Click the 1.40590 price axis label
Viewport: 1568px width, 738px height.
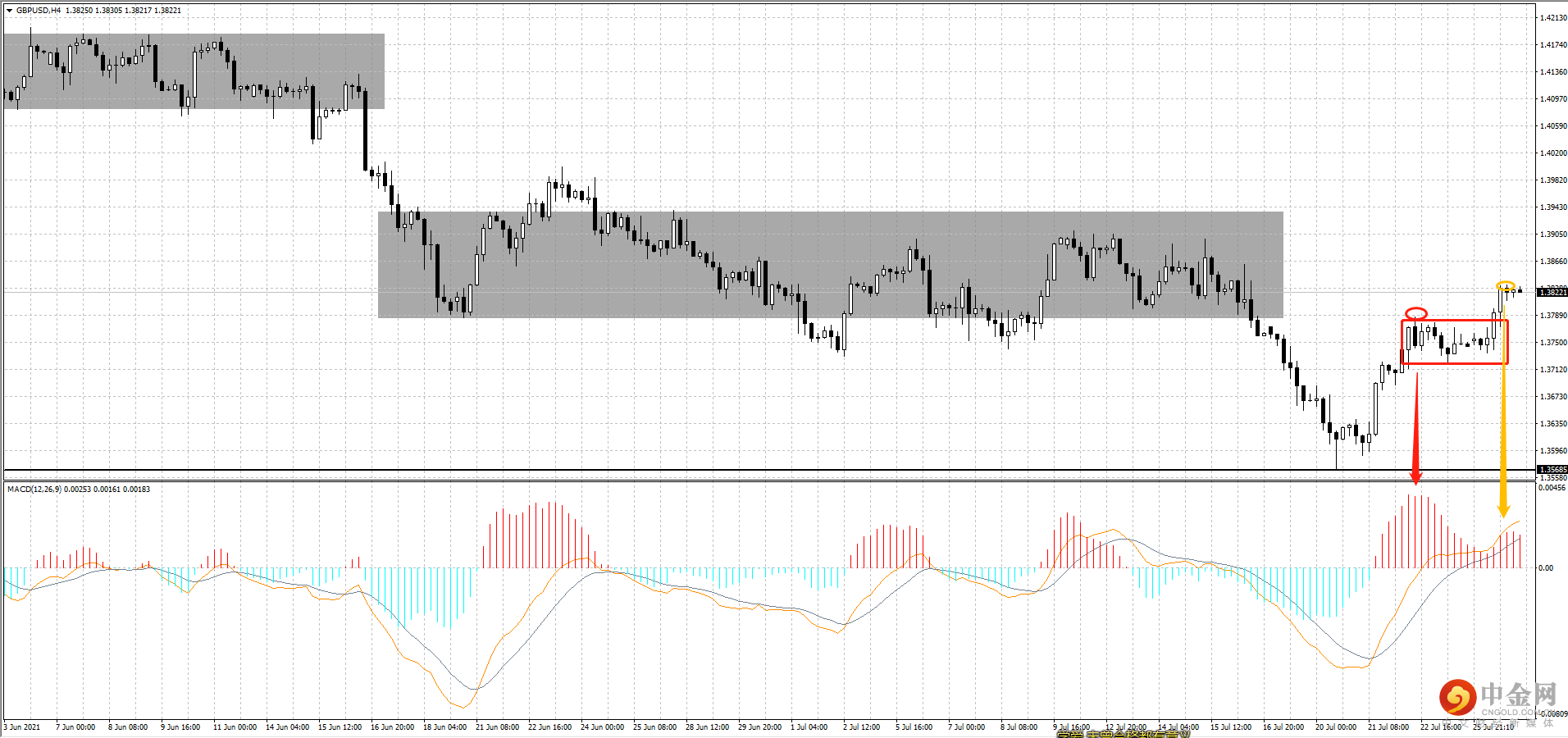(1553, 126)
